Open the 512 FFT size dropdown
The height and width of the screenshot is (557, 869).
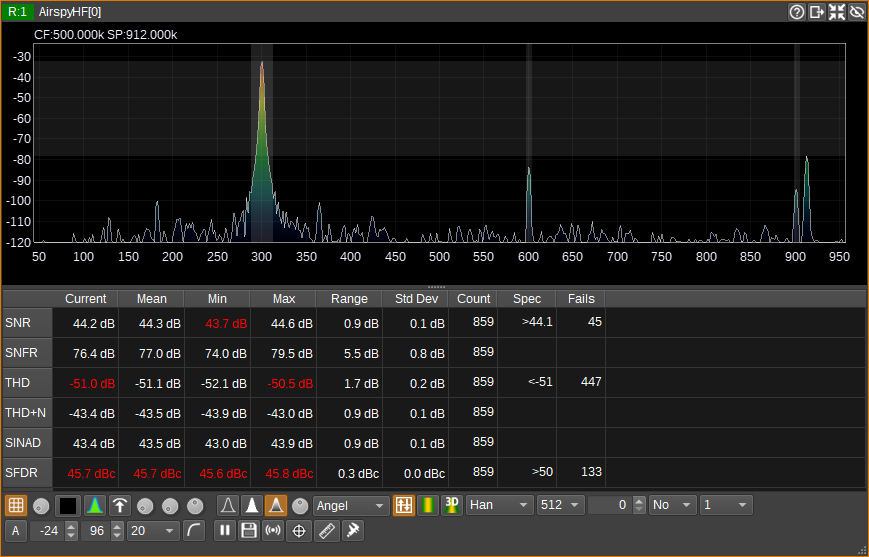click(560, 506)
